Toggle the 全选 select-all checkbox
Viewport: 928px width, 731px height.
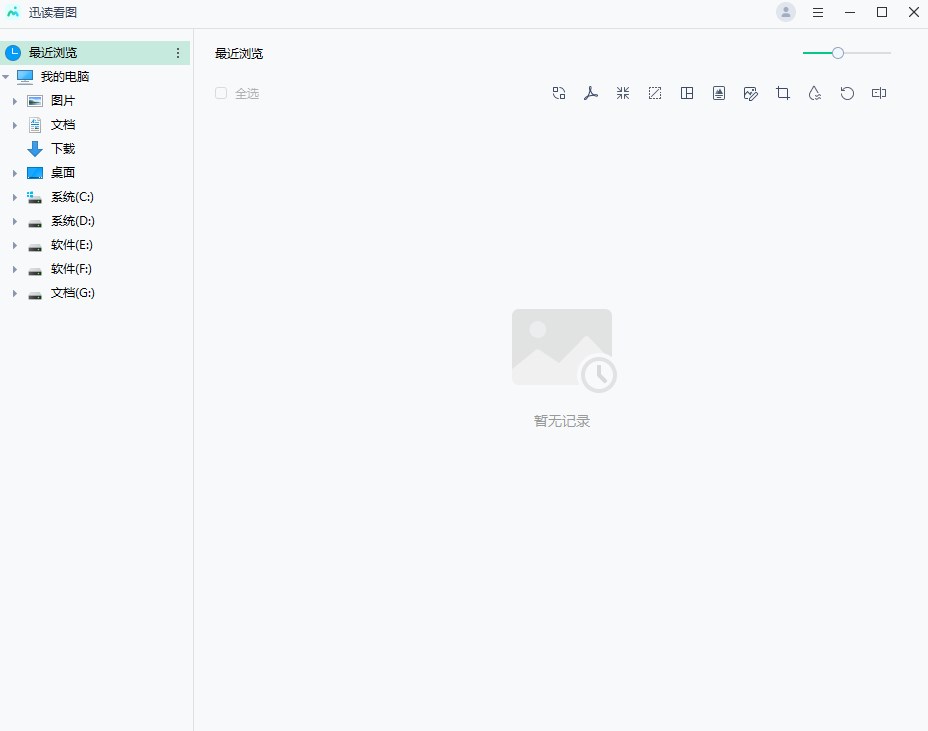[221, 93]
